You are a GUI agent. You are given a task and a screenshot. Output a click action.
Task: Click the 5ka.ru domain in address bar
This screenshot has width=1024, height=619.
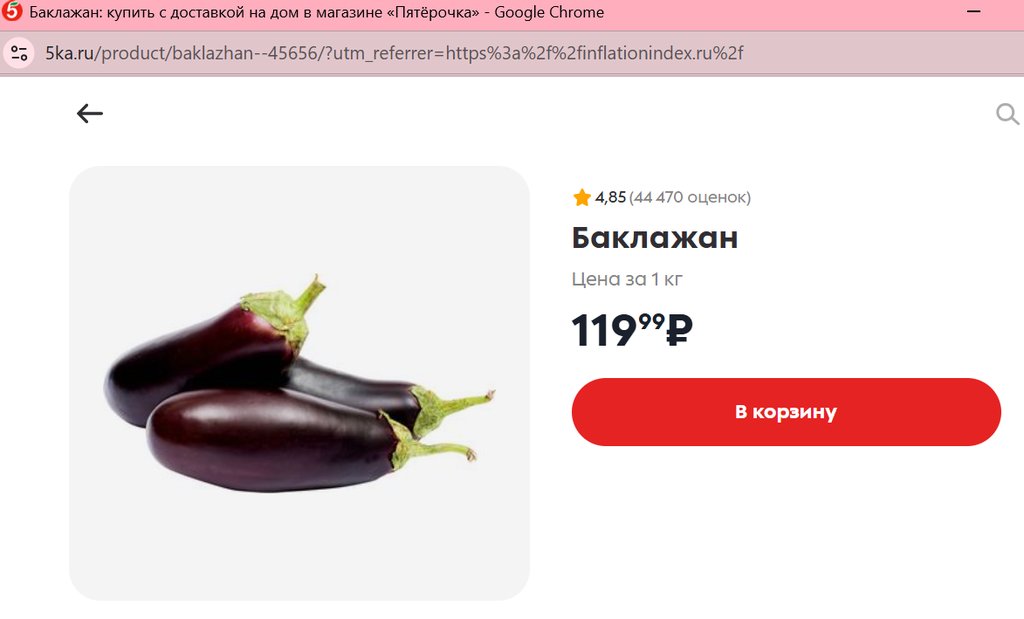tap(69, 53)
